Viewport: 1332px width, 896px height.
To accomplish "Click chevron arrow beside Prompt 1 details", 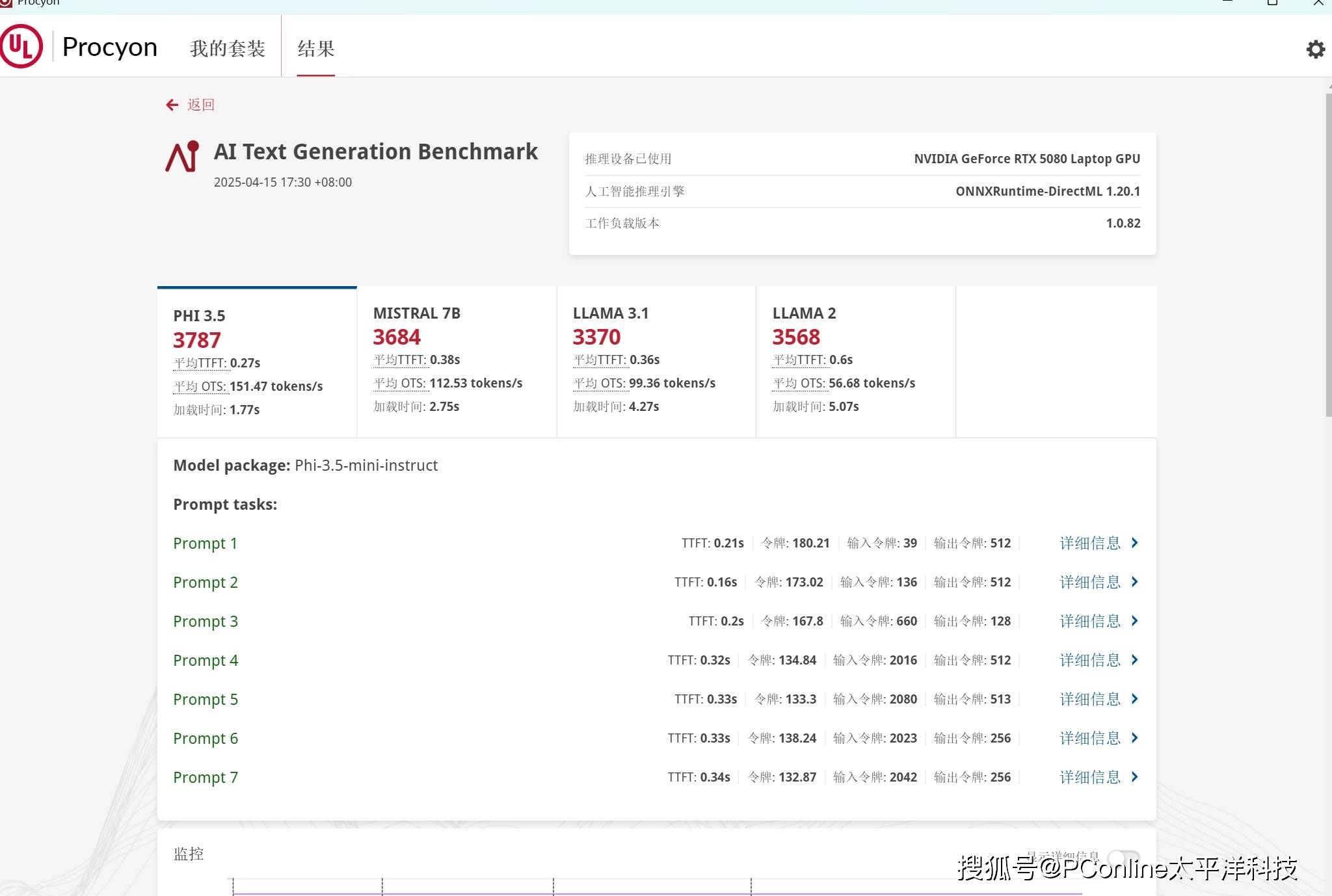I will click(1135, 543).
